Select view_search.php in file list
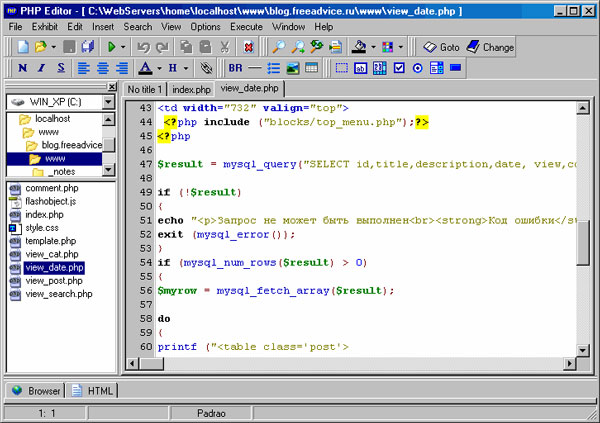 pyautogui.click(x=59, y=294)
